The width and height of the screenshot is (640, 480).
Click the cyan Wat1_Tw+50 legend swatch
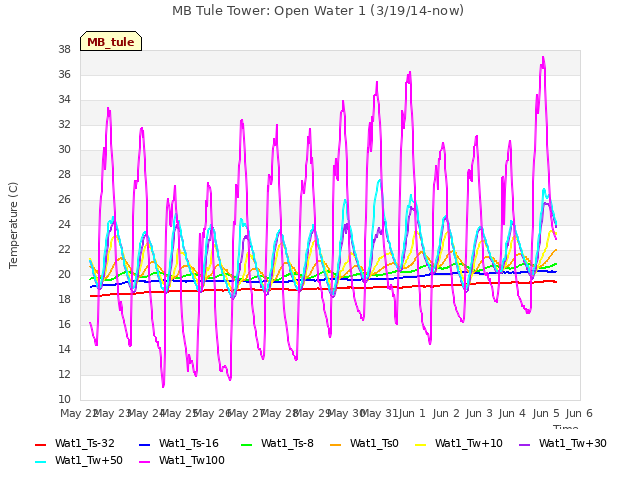[x=40, y=462]
